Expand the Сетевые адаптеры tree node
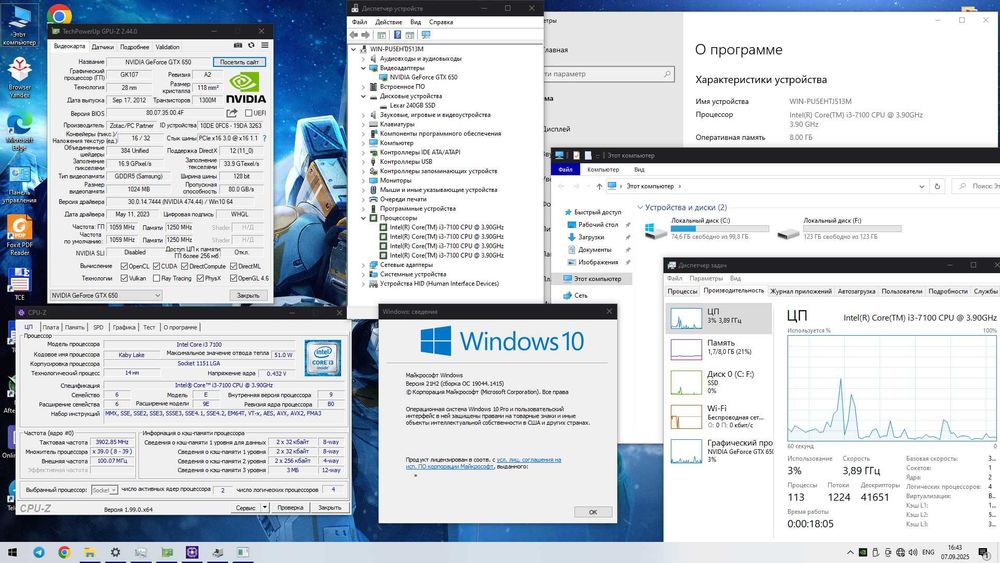The width and height of the screenshot is (1000, 563). [x=364, y=265]
